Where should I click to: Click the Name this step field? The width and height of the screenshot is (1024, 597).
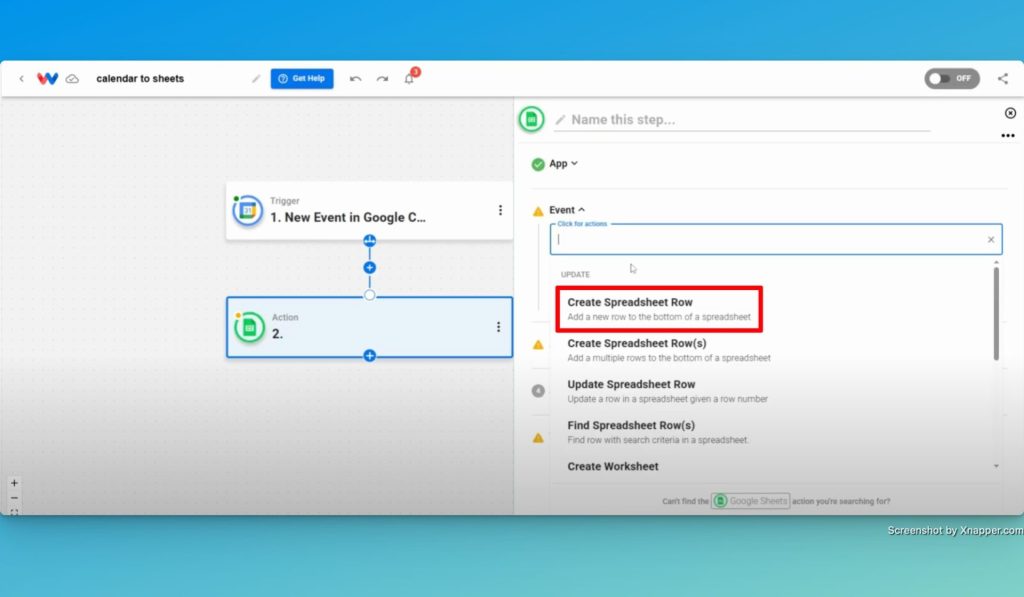[x=742, y=120]
